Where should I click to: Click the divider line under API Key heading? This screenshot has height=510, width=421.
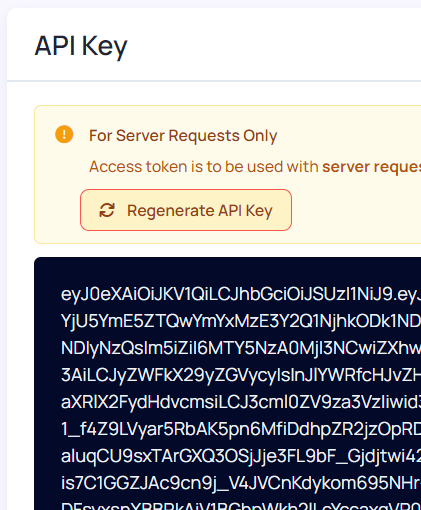tap(214, 81)
